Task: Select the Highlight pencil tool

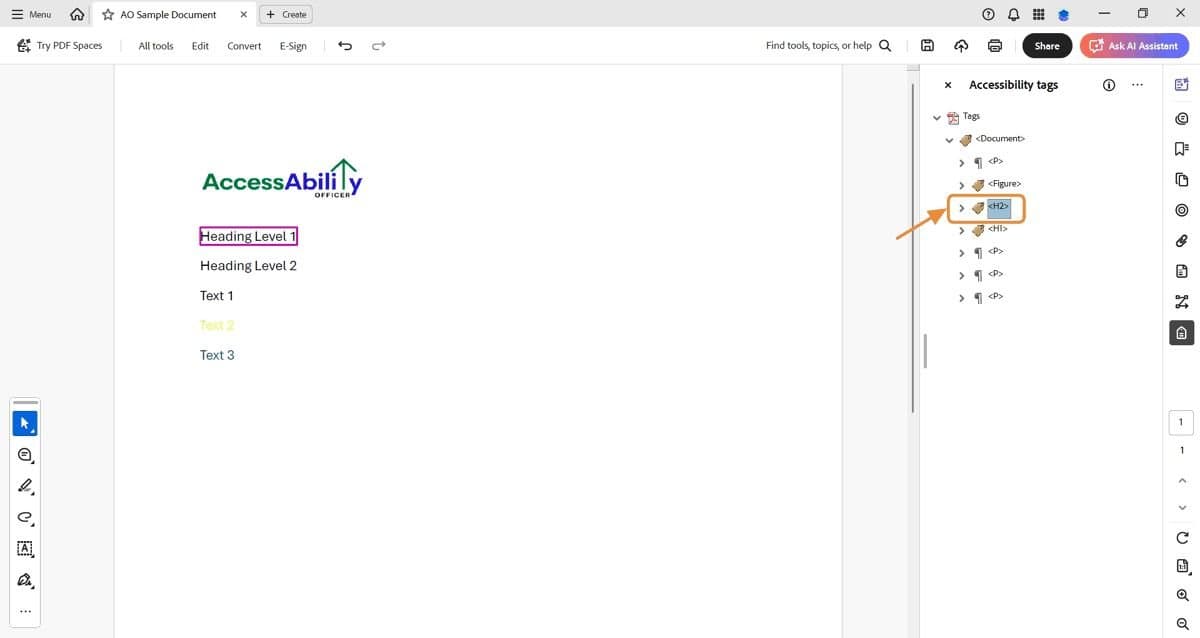Action: (x=24, y=486)
